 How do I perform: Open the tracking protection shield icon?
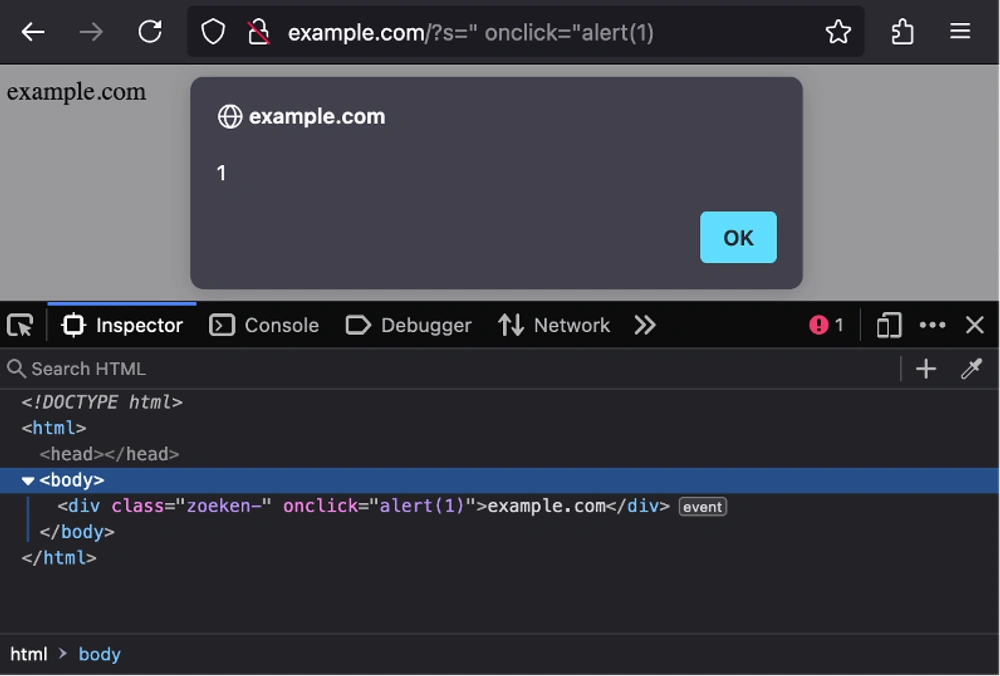[213, 32]
